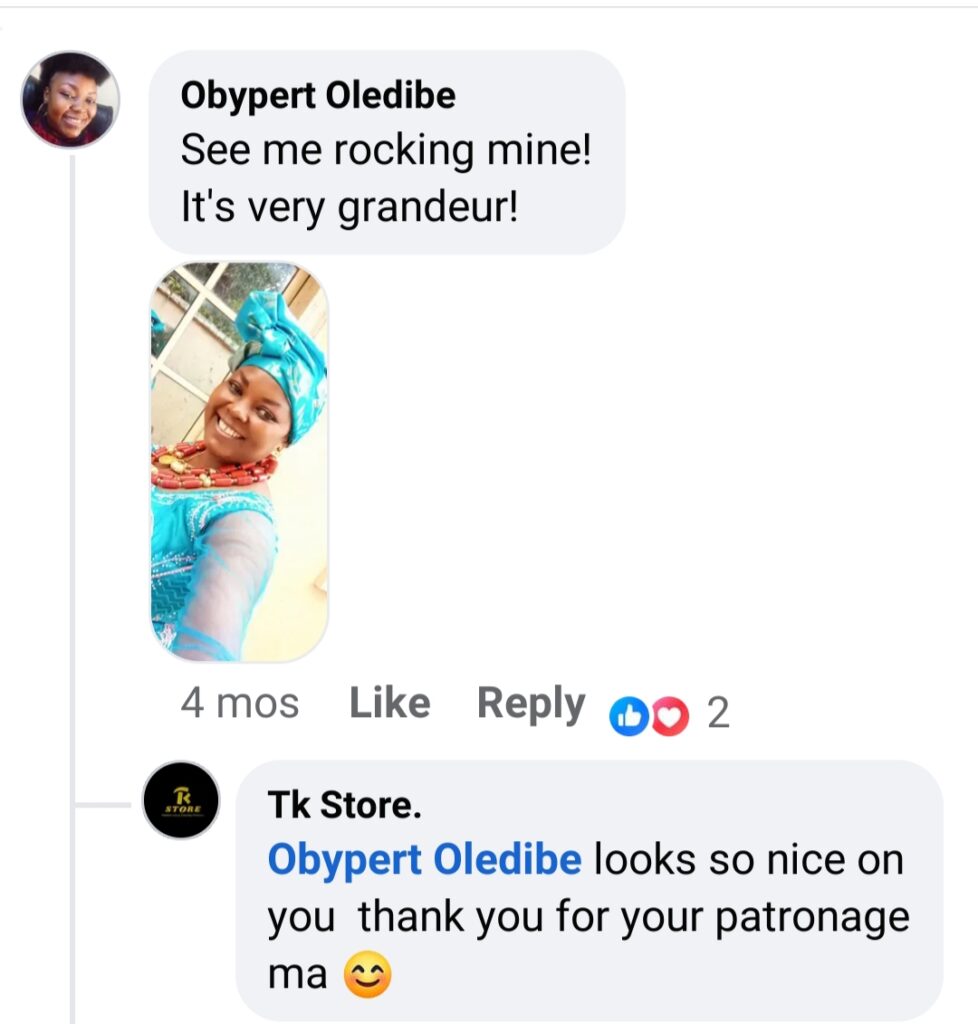Click the blue Obypert Oledibe mention
This screenshot has height=1024, width=978.
click(x=425, y=861)
